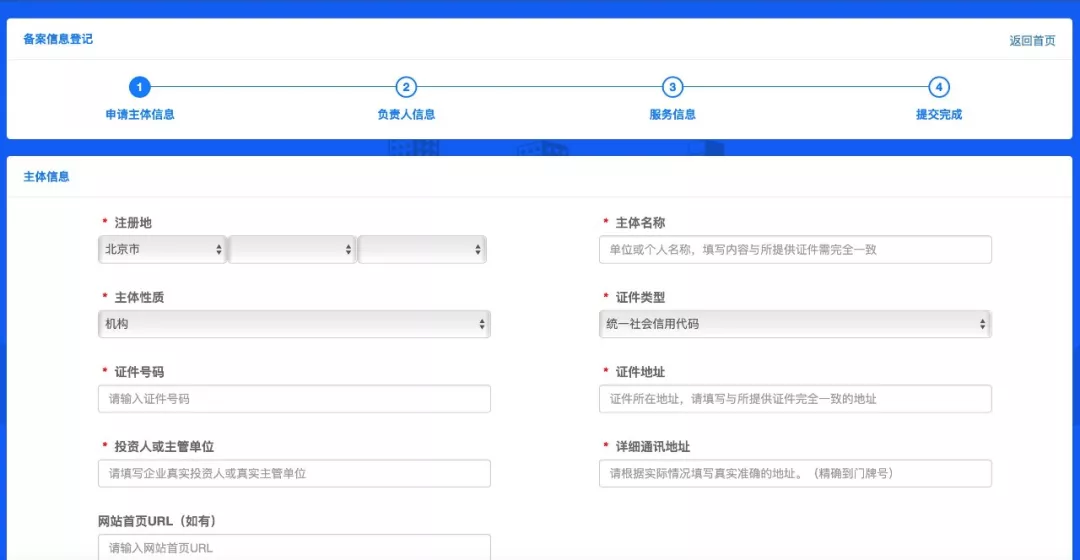This screenshot has height=560, width=1080.
Task: Focus the 证件号码 input field
Action: 294,399
